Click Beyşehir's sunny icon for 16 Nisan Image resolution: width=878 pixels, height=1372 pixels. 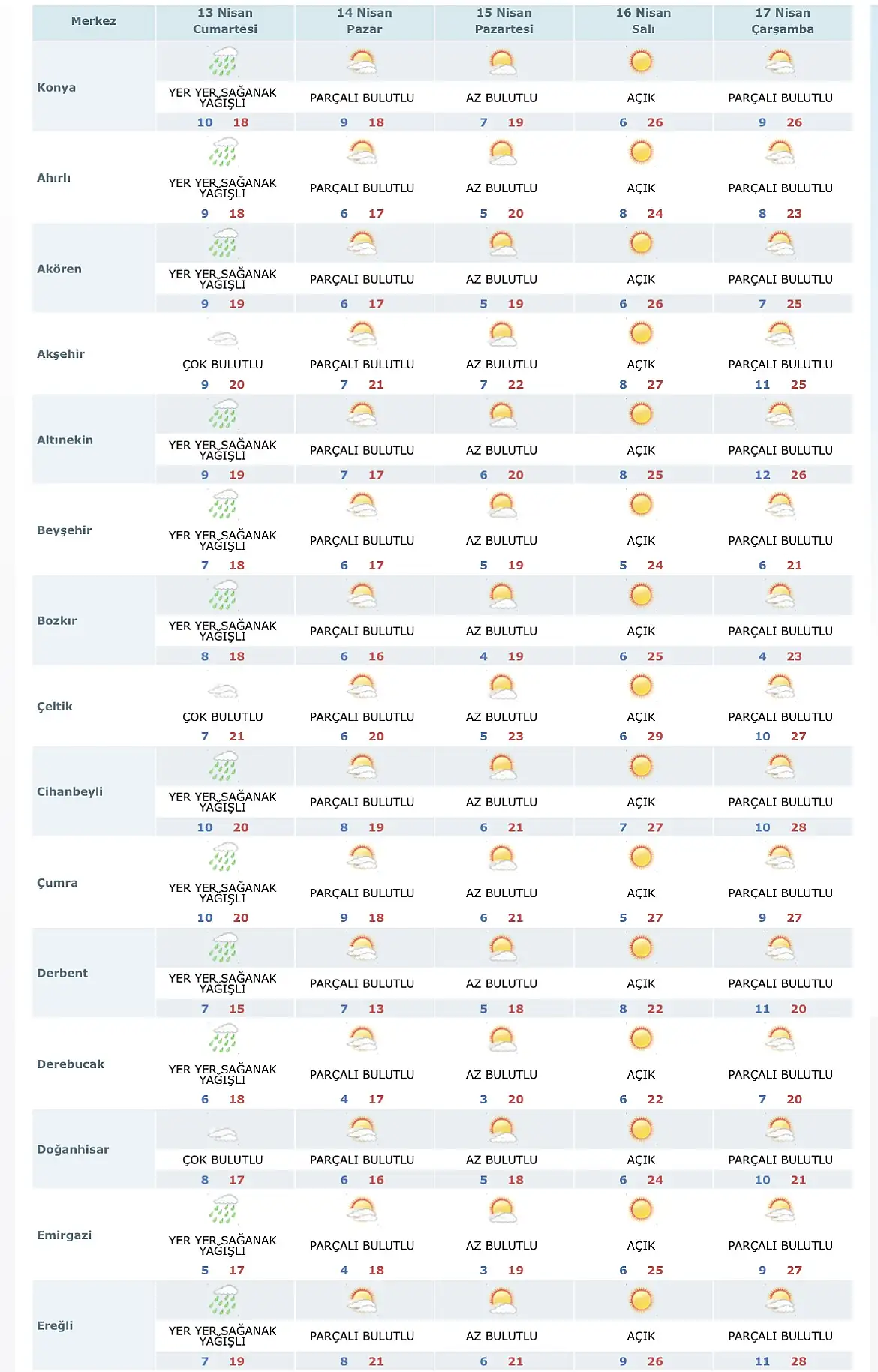coord(641,505)
